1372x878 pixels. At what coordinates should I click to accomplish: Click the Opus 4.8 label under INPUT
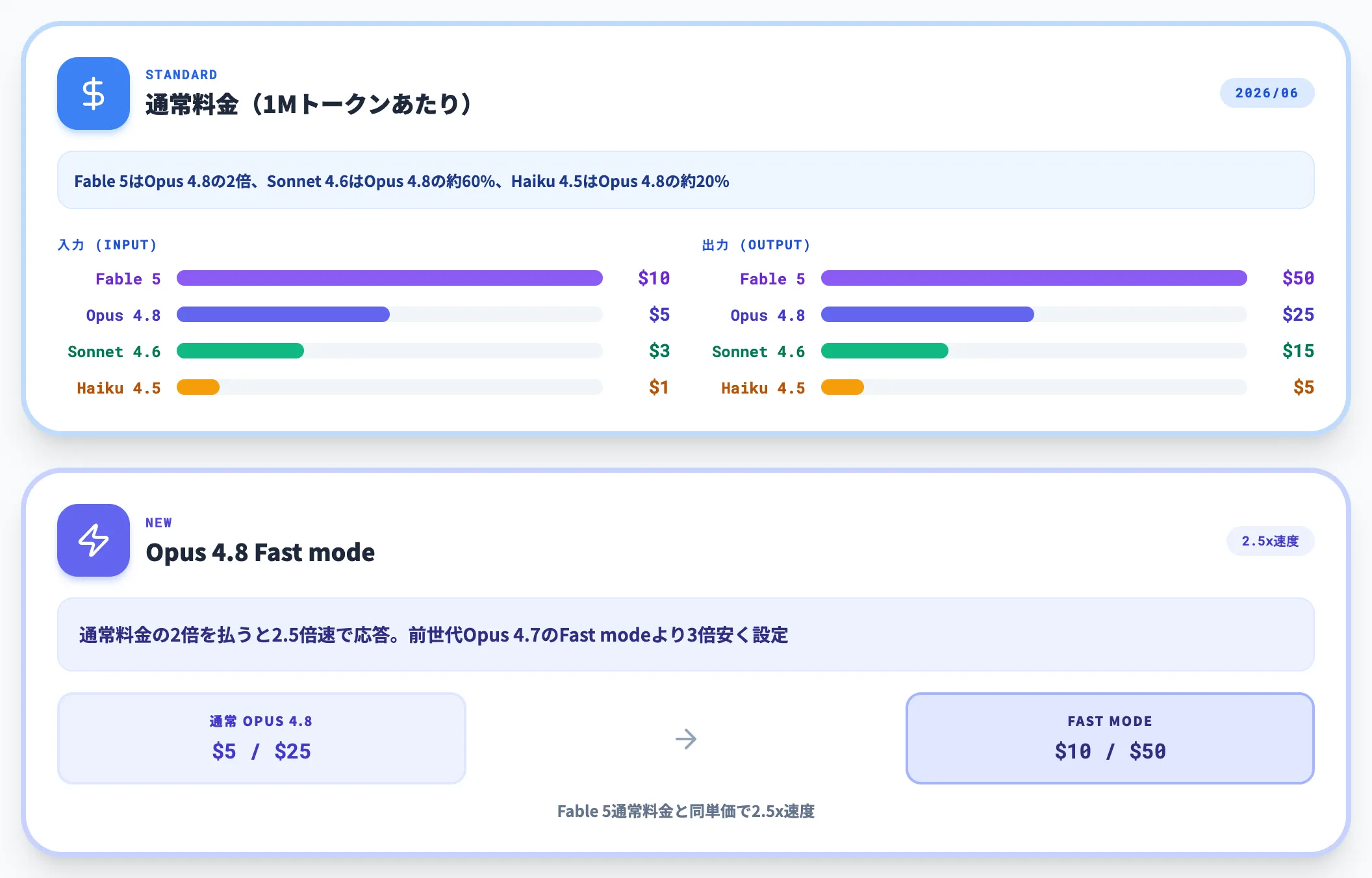click(123, 315)
